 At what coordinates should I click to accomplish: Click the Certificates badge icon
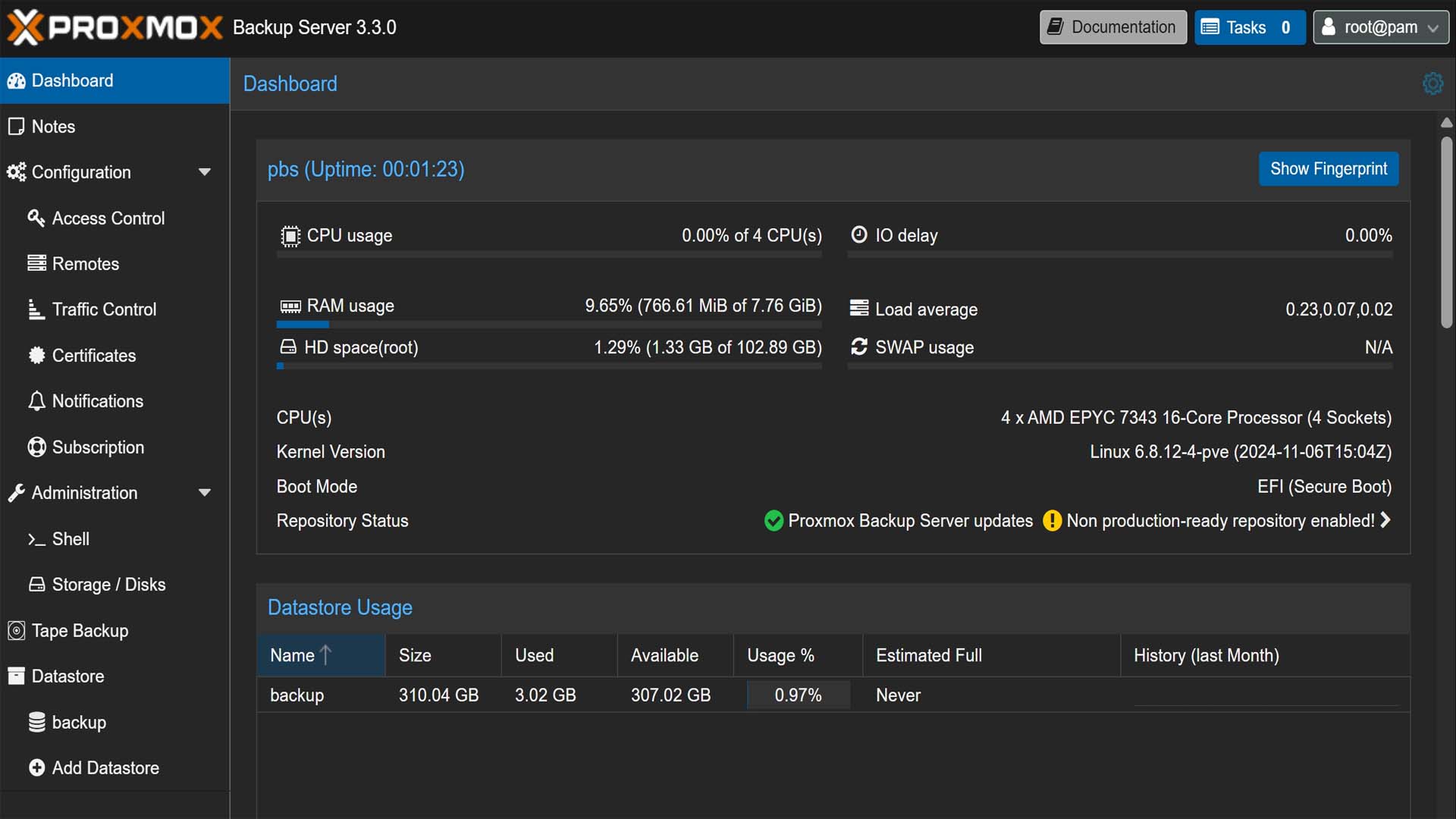[x=36, y=356]
